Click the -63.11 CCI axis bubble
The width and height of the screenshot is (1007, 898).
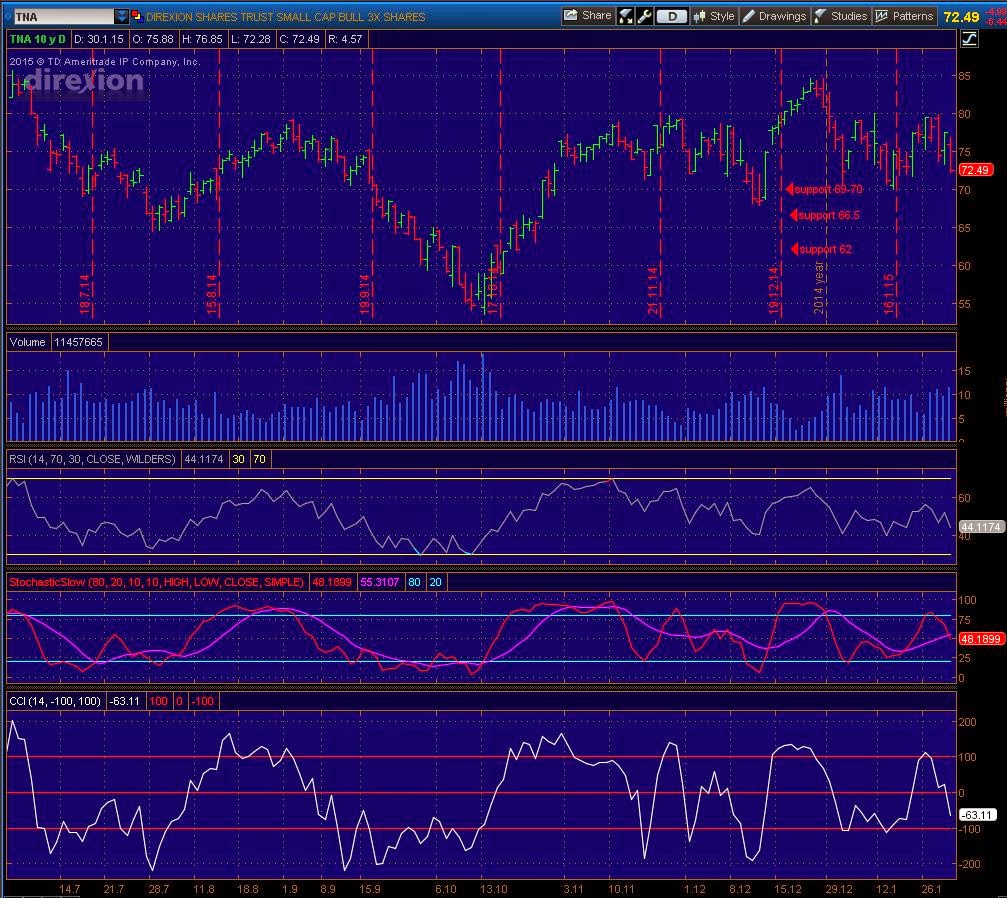pos(977,815)
